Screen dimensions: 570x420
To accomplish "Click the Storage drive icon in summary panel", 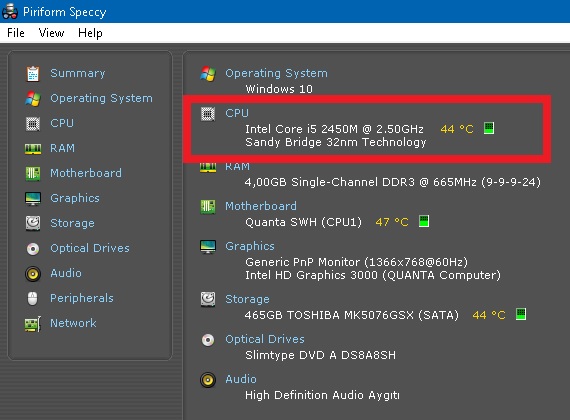I will [208, 299].
